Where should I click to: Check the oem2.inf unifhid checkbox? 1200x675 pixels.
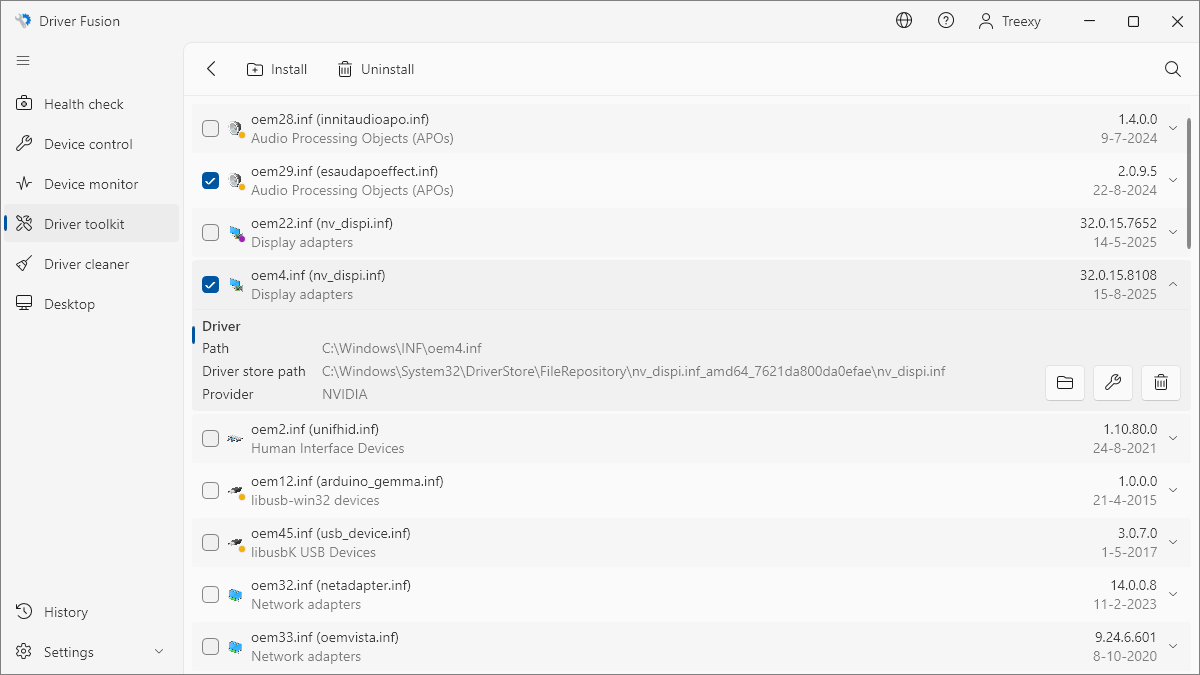click(210, 438)
